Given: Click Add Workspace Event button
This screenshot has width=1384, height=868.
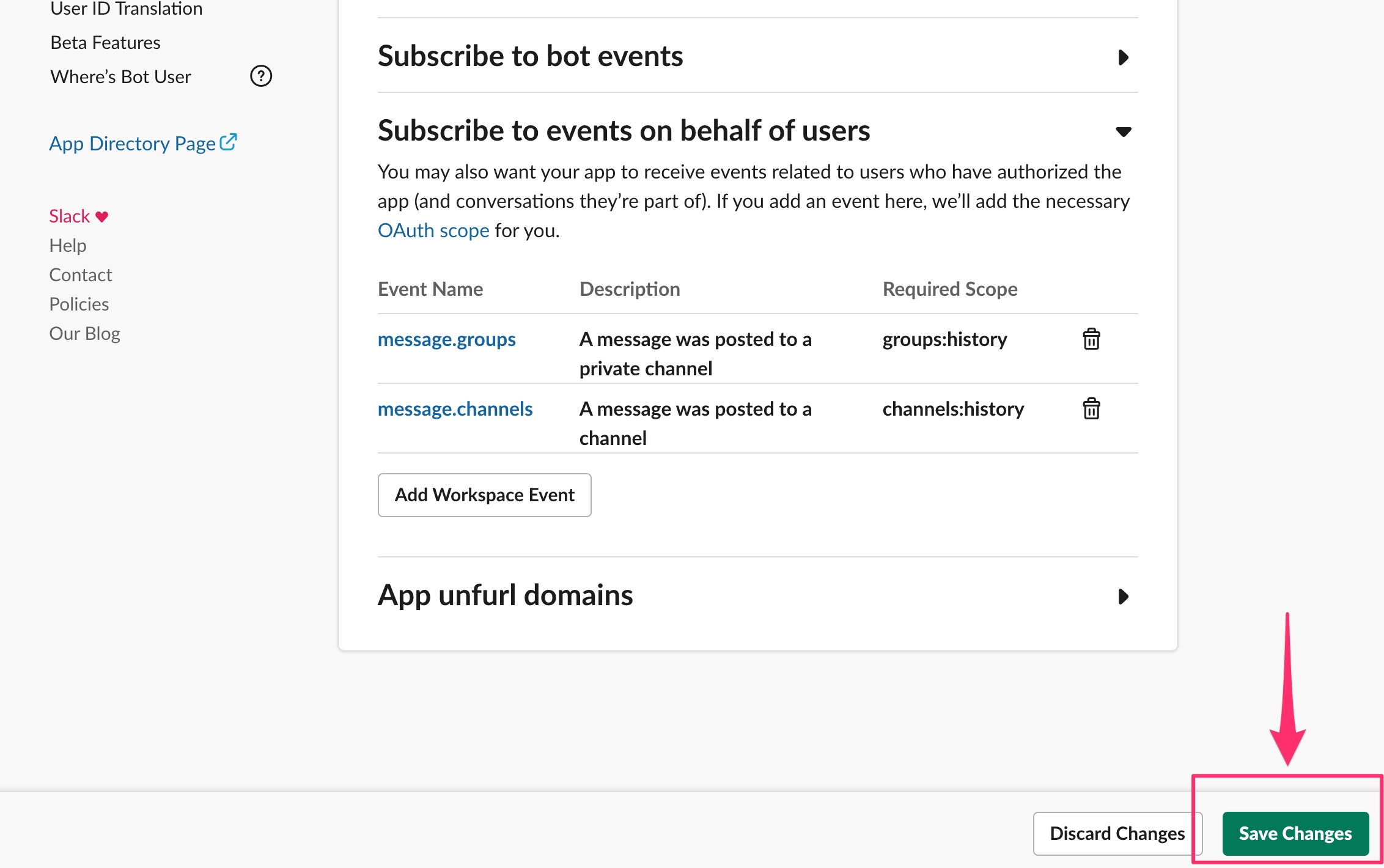Looking at the screenshot, I should coord(484,495).
